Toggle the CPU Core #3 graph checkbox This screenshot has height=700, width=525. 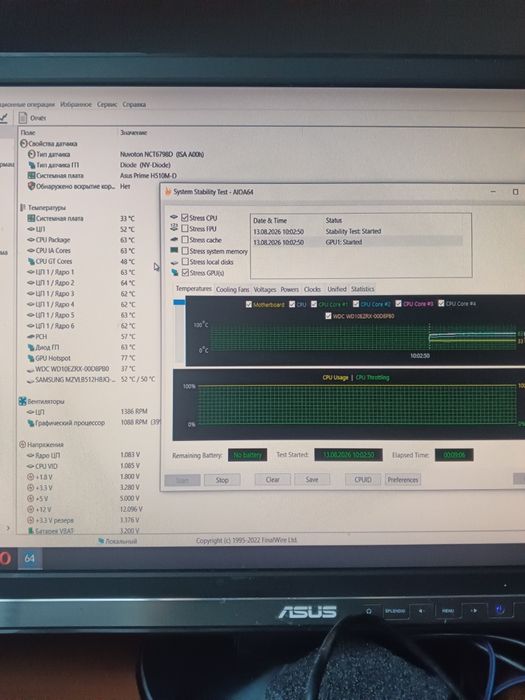point(398,304)
